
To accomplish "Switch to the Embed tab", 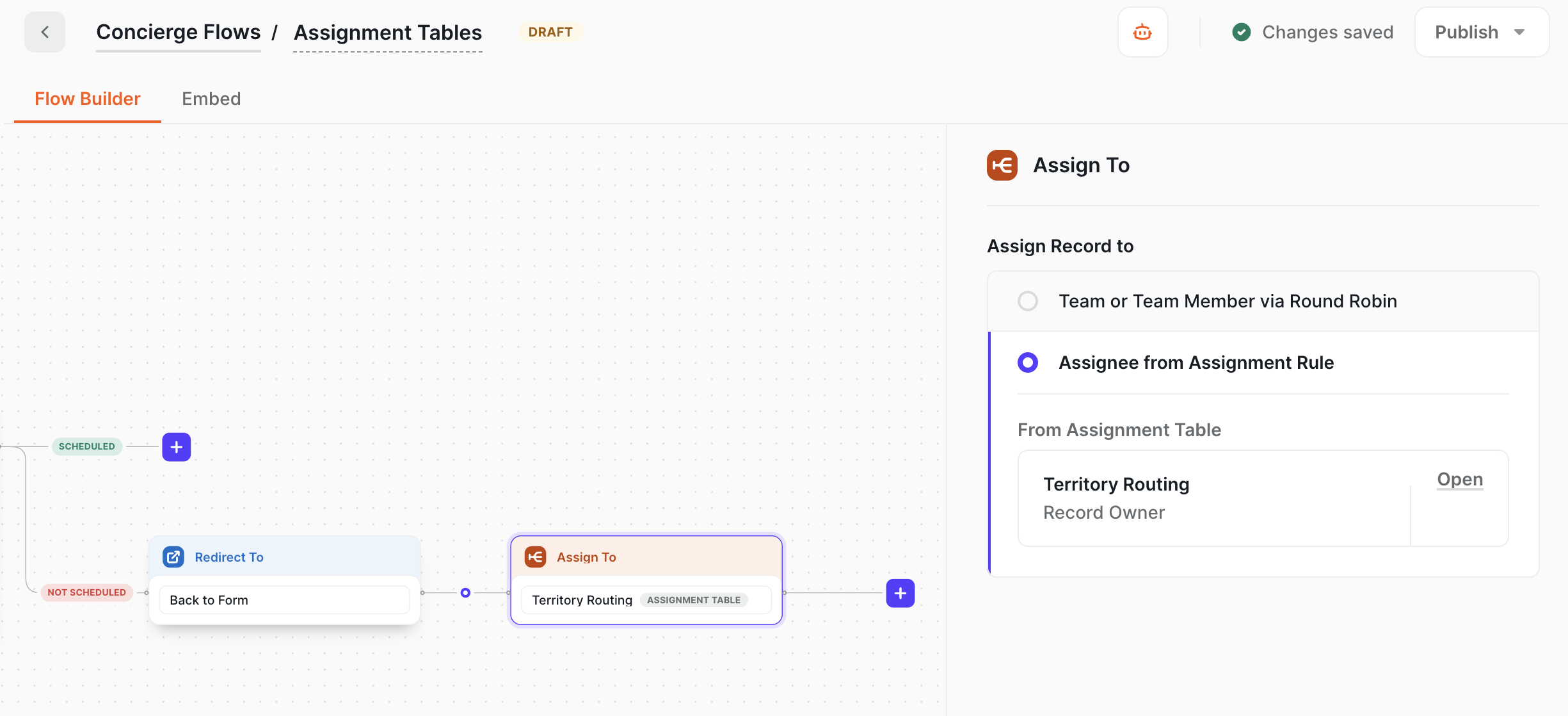I will pyautogui.click(x=211, y=99).
